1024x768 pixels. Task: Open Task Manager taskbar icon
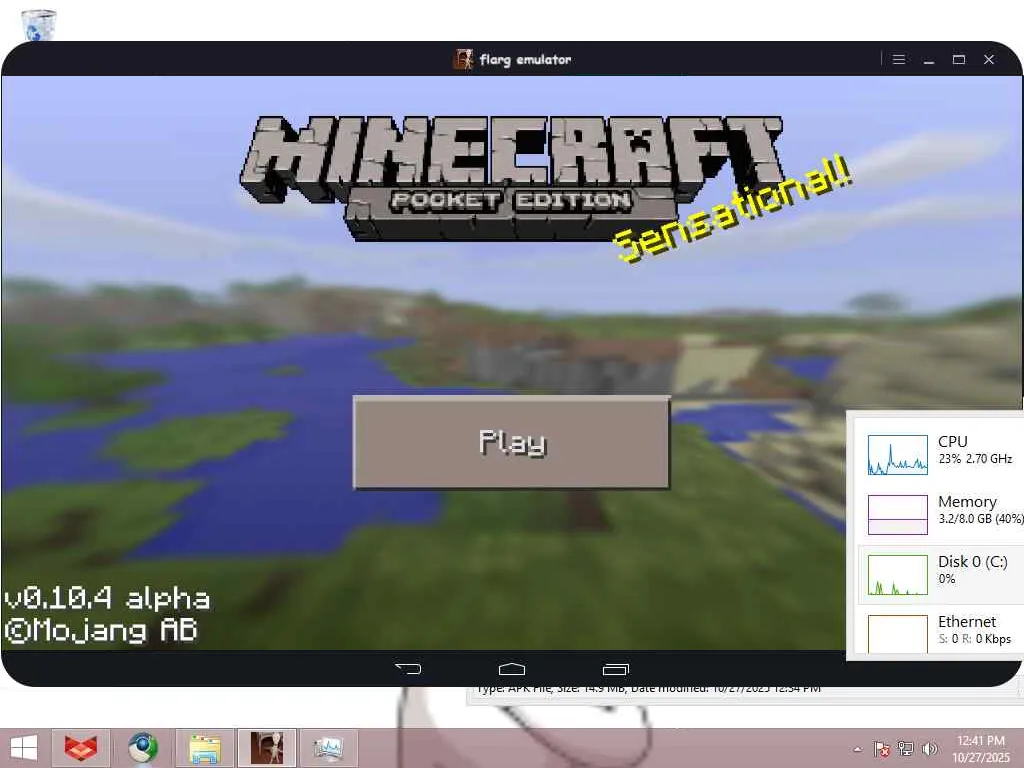(x=328, y=748)
